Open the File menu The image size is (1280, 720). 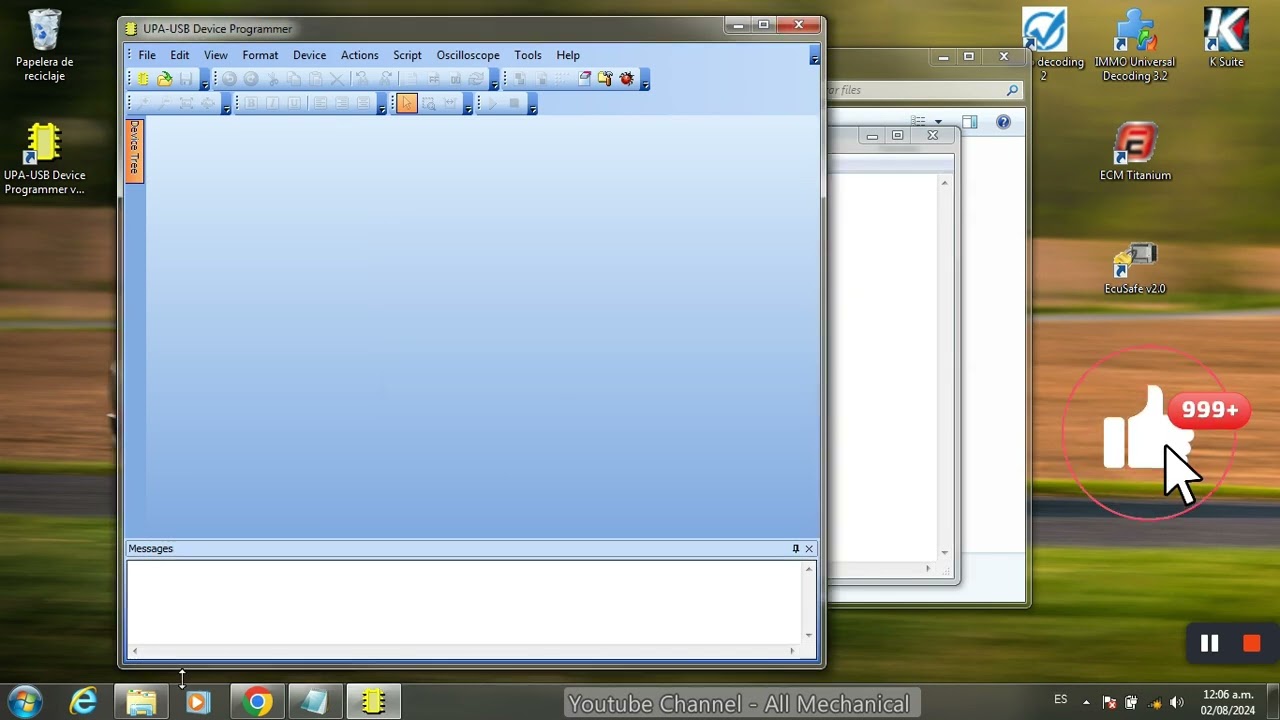147,55
